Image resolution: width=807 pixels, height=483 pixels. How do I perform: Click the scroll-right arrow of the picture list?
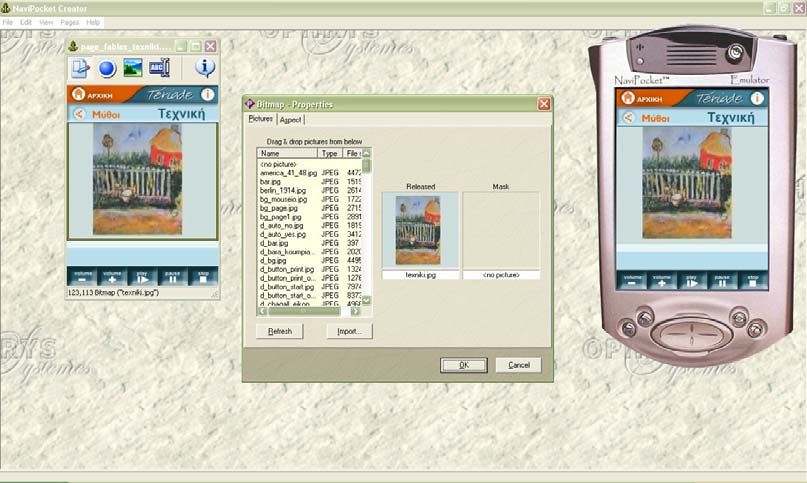355,311
